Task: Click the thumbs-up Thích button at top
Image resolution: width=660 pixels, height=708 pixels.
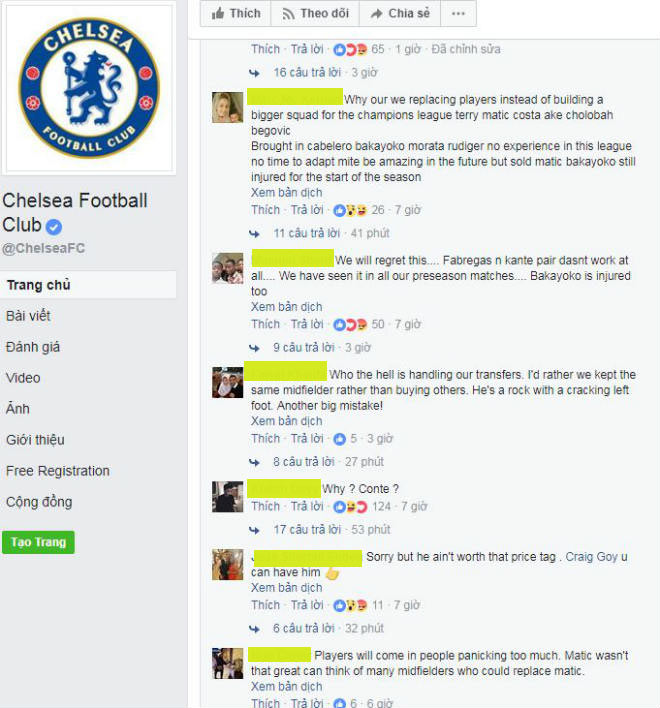Action: pos(236,14)
